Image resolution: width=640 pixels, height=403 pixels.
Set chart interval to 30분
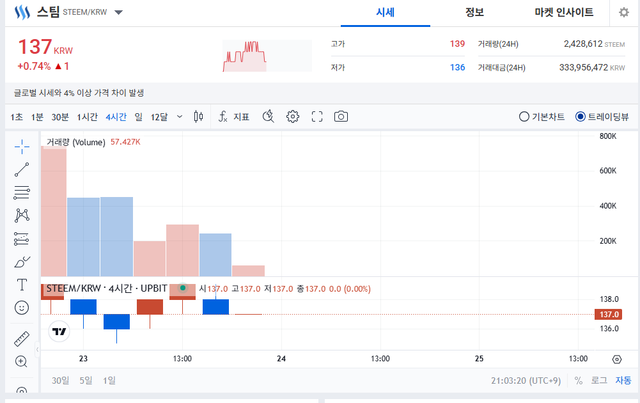click(60, 117)
